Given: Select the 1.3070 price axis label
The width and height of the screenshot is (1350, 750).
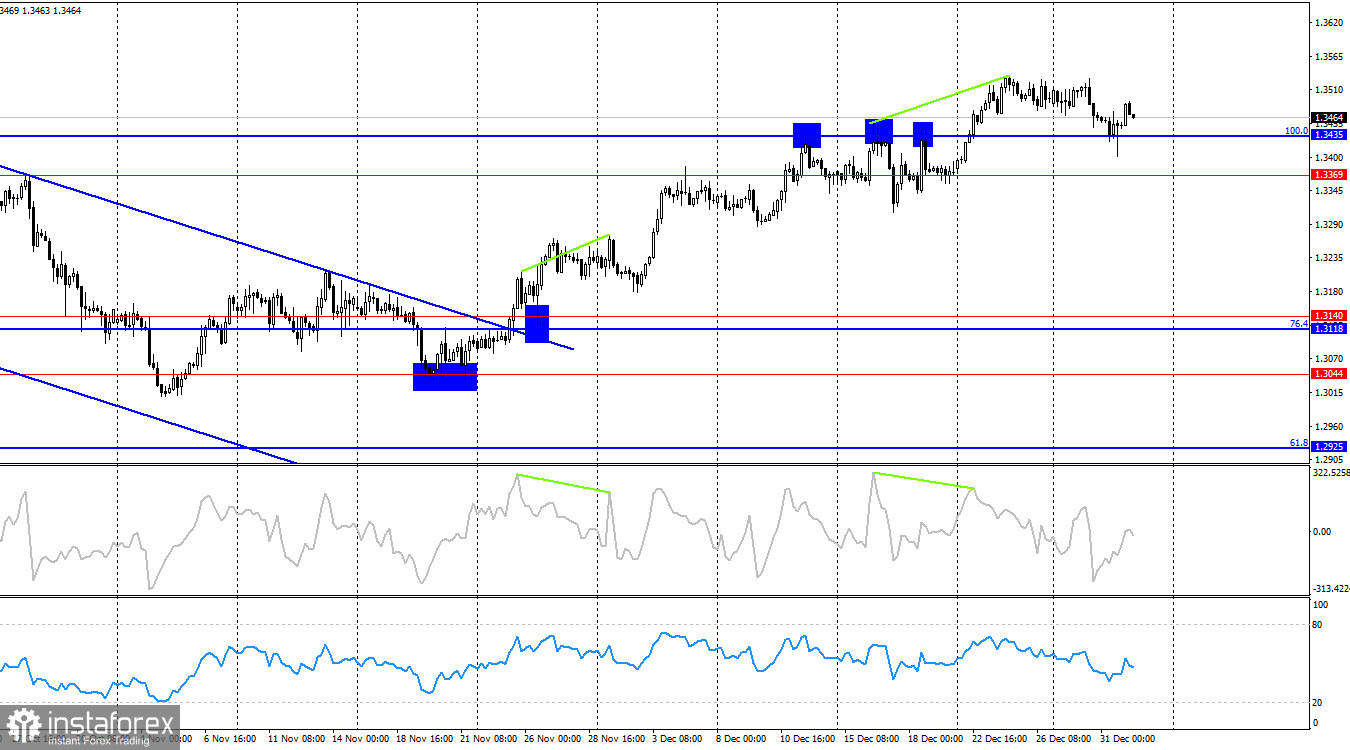Looking at the screenshot, I should click(x=1329, y=358).
